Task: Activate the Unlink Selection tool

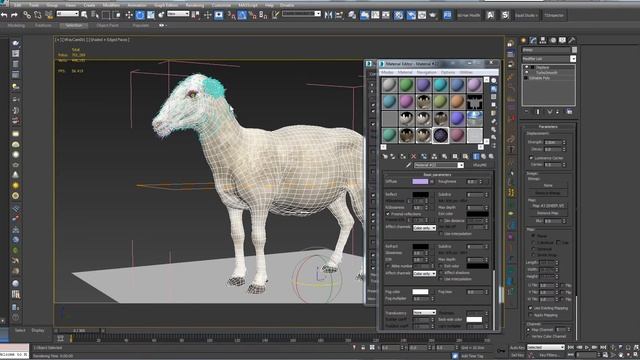Action: point(38,15)
